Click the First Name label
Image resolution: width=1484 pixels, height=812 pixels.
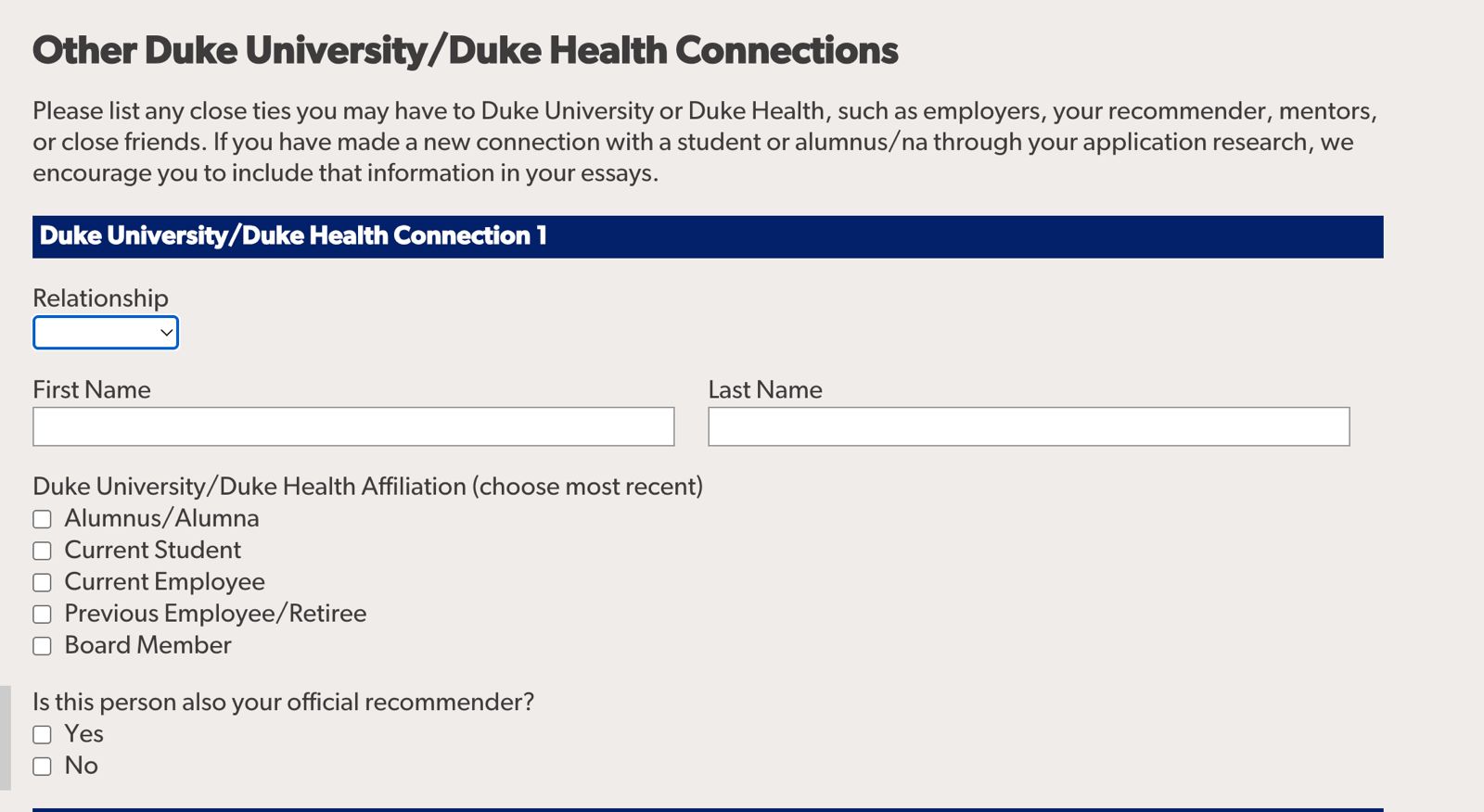click(x=92, y=390)
